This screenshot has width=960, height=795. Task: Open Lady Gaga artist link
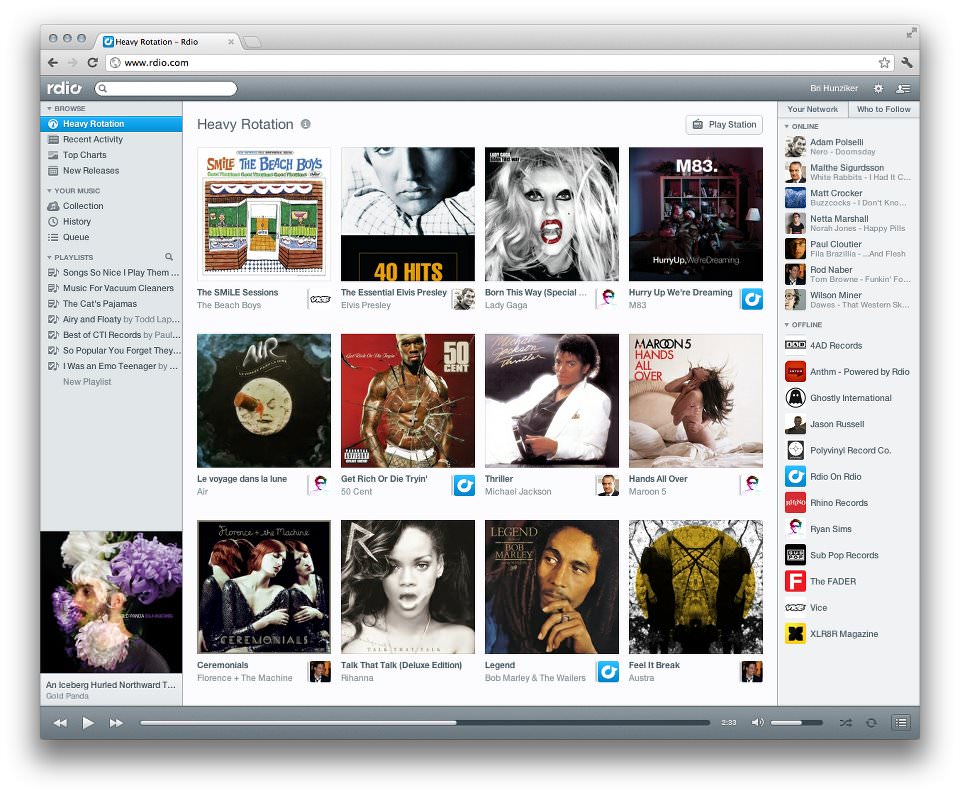(x=506, y=305)
